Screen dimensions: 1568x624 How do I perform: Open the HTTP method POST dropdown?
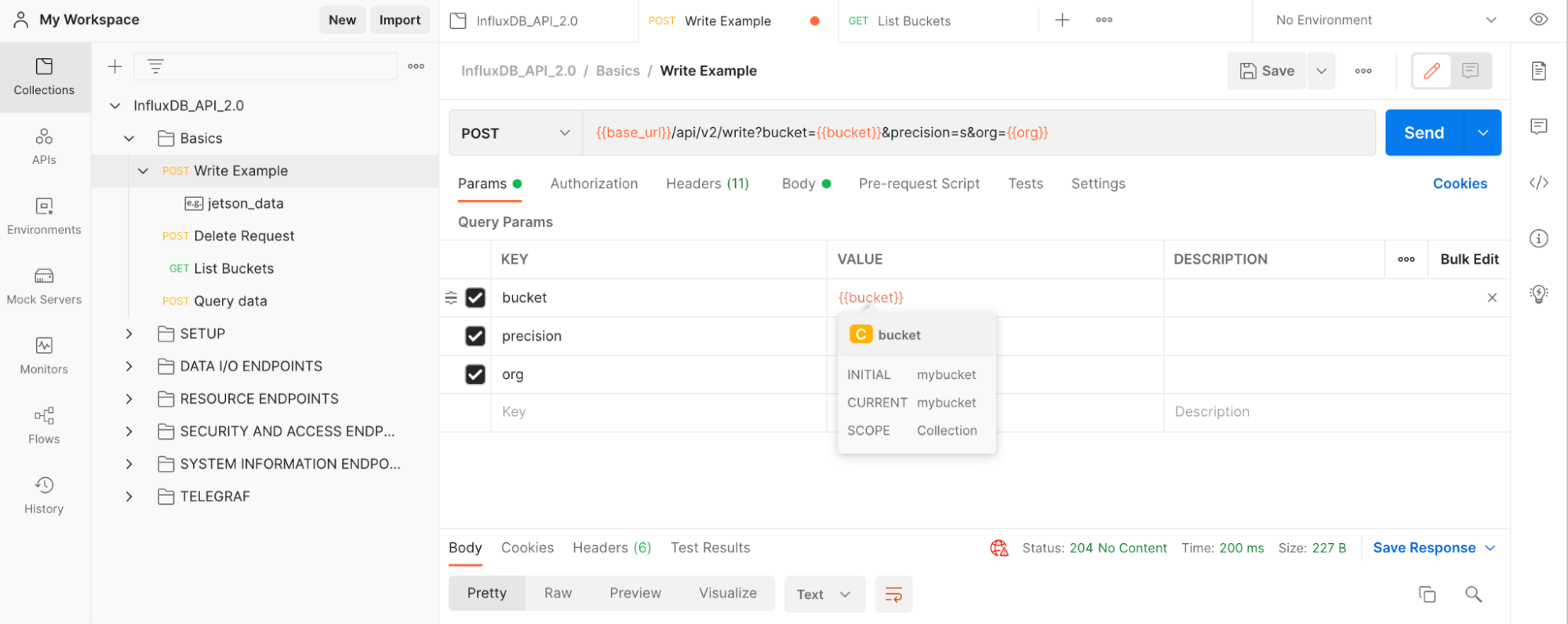click(x=515, y=133)
